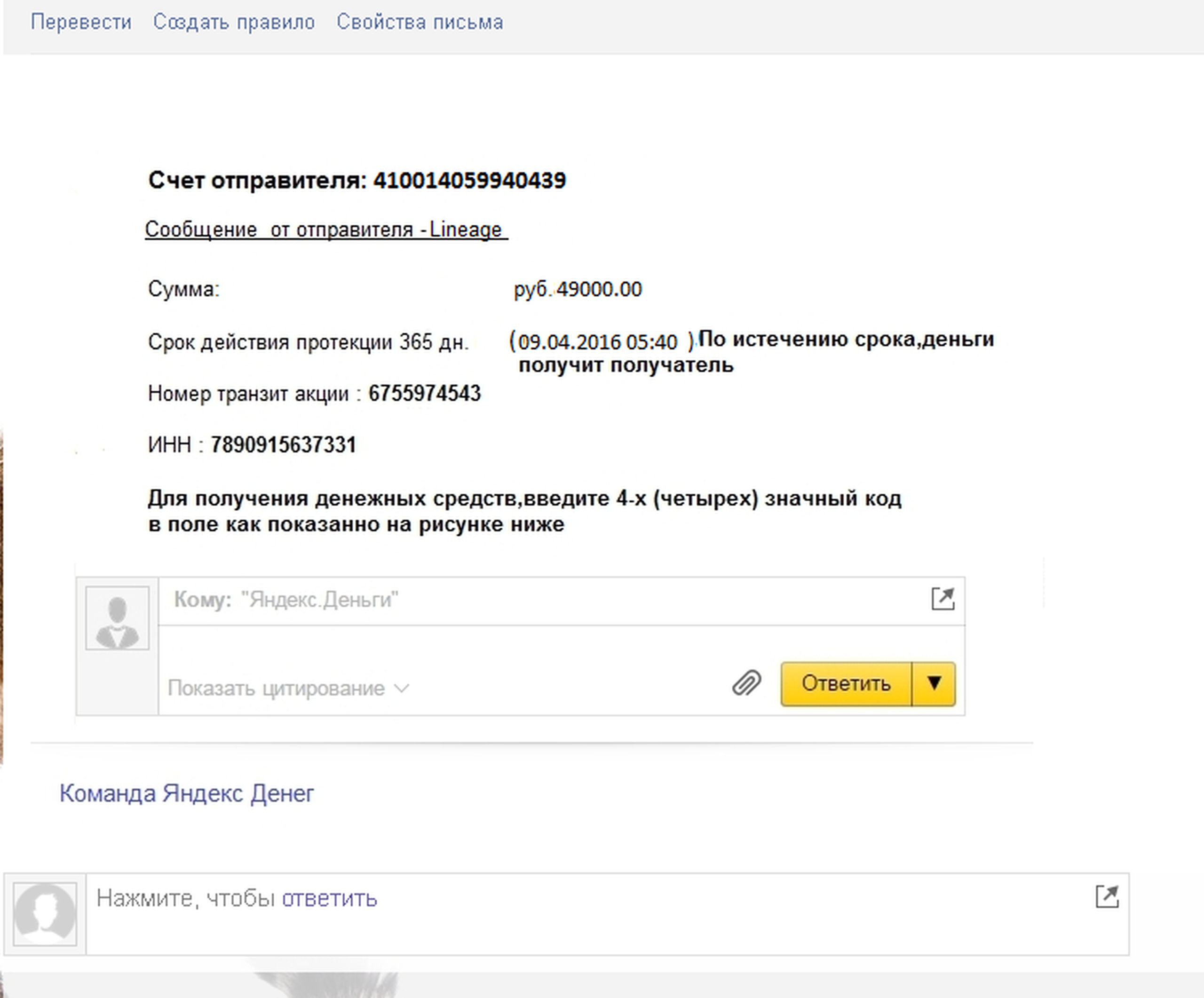
Task: Click the amount руб. 49000.00
Action: 578,289
